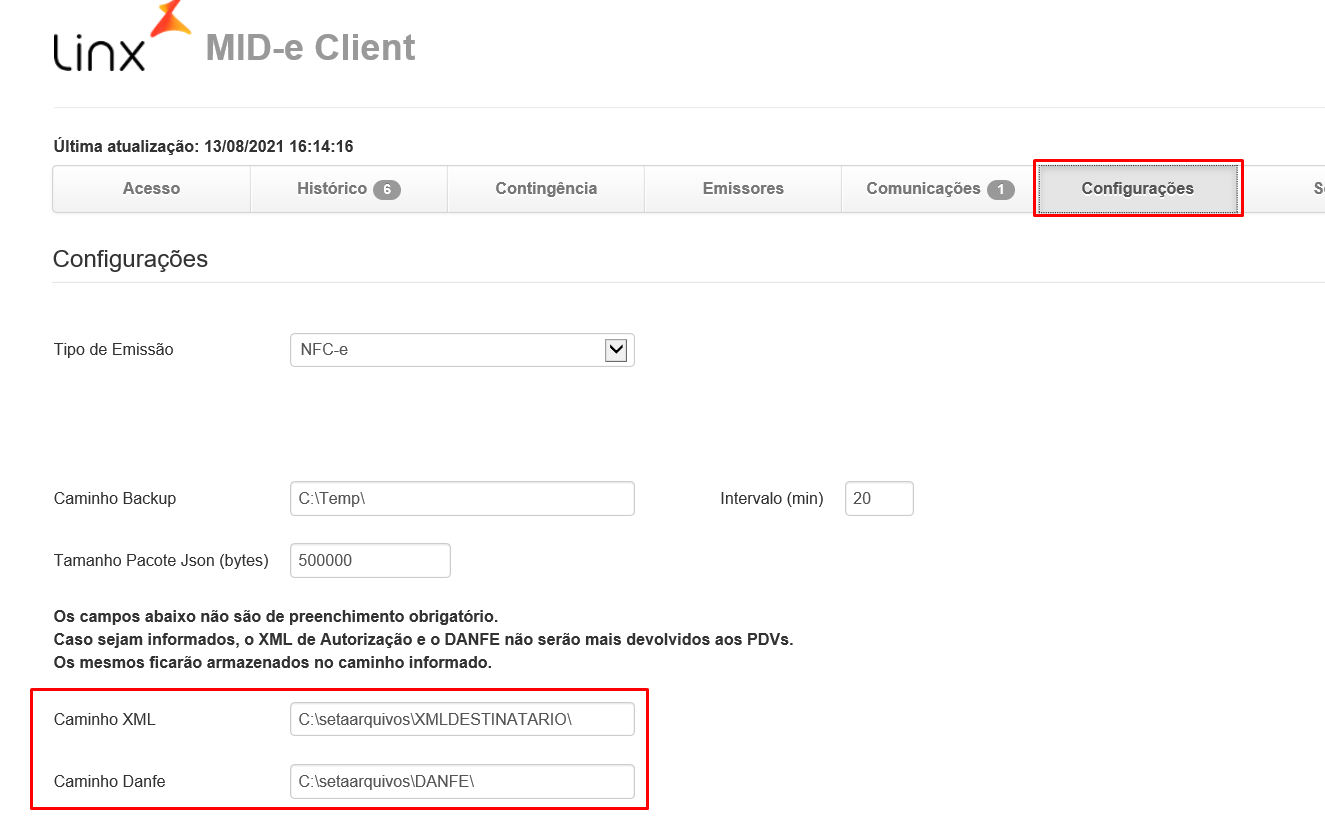Click the Intervalo (min) label
Image resolution: width=1325 pixels, height=826 pixels.
point(772,498)
